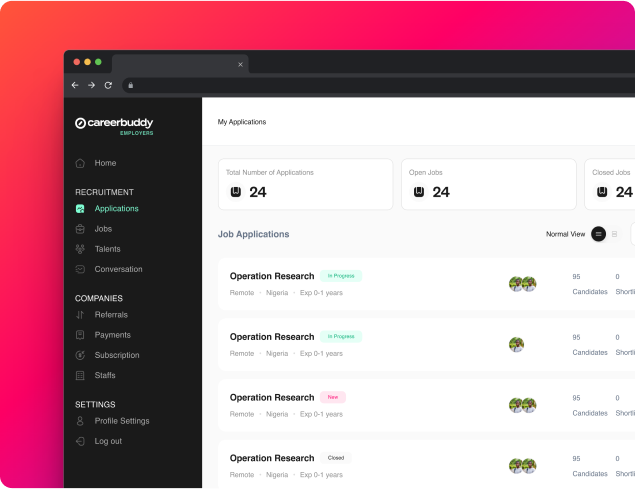Click the second In Progress status badge
This screenshot has height=489, width=635.
click(341, 337)
